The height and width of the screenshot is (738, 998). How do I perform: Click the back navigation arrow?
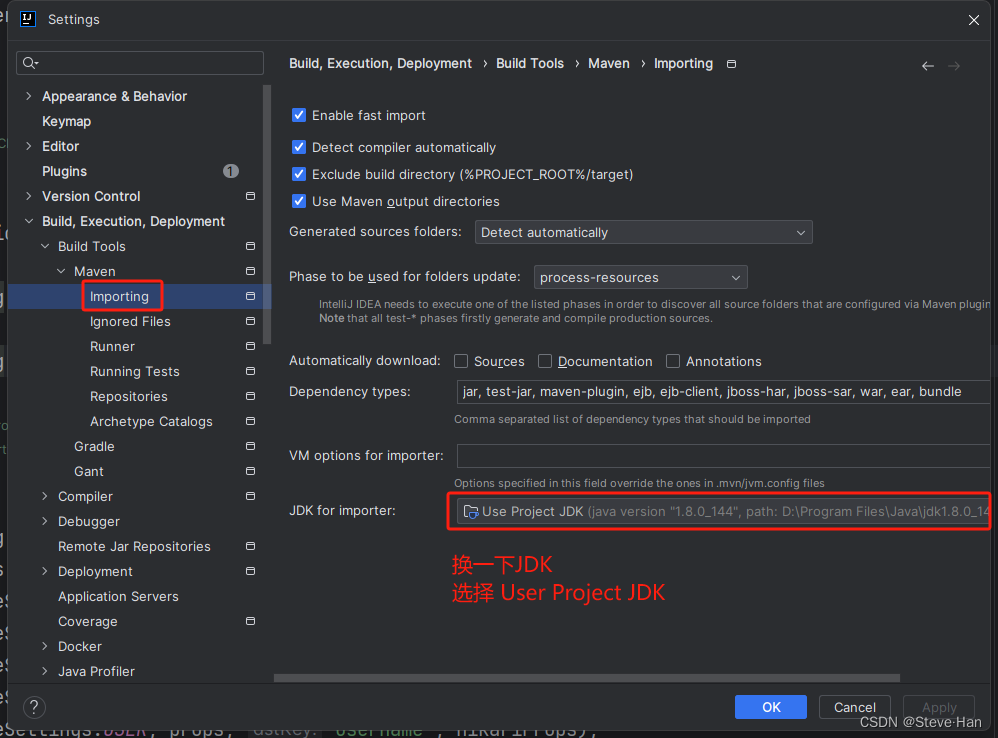coord(928,66)
